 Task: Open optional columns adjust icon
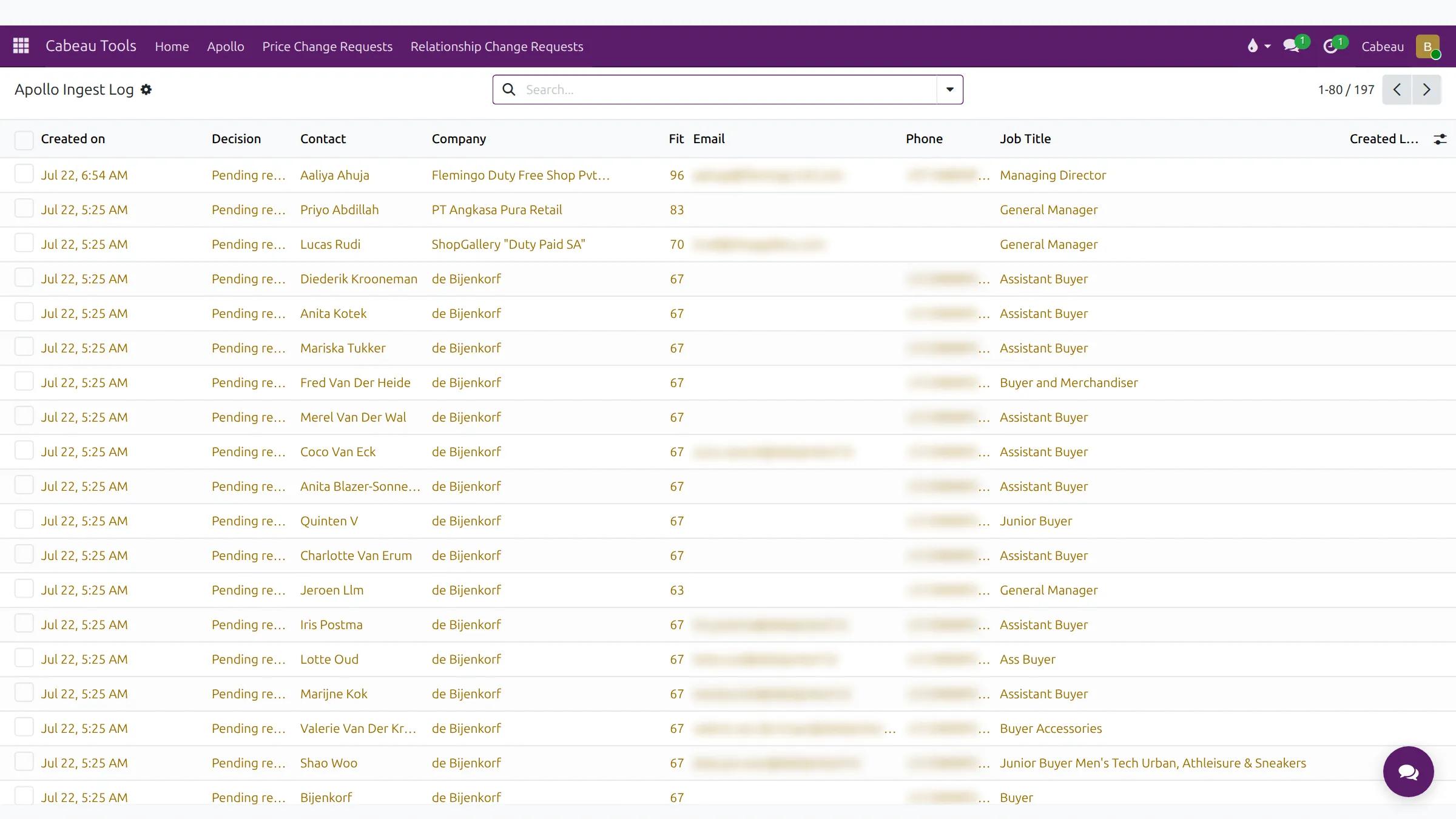(1440, 139)
